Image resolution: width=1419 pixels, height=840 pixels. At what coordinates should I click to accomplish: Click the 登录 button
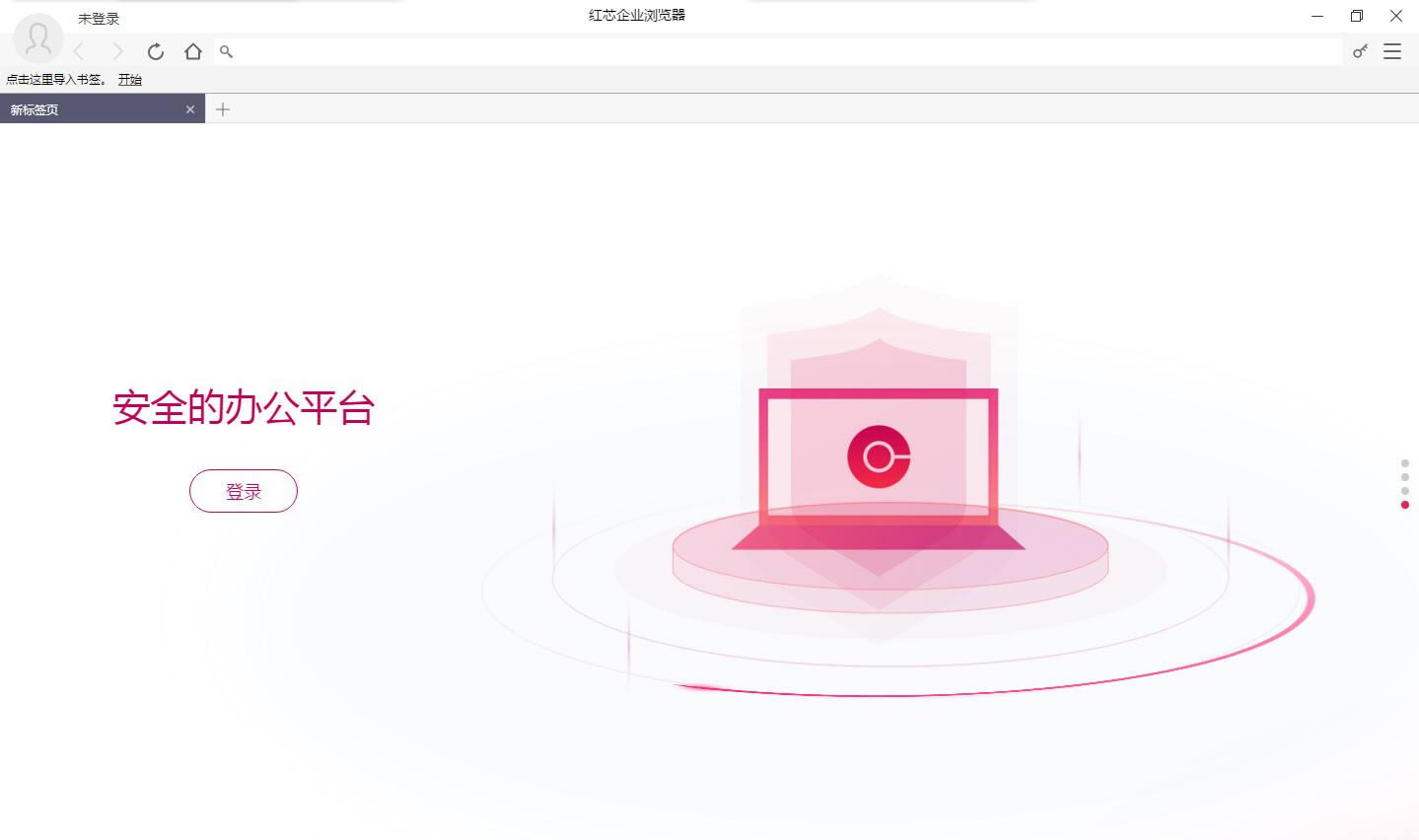click(x=244, y=491)
